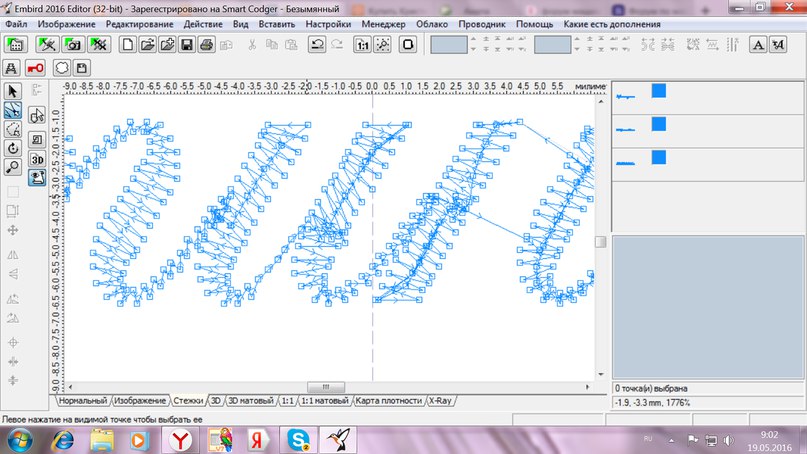Click the horizontal scrollbar thumb under canvas

point(325,387)
